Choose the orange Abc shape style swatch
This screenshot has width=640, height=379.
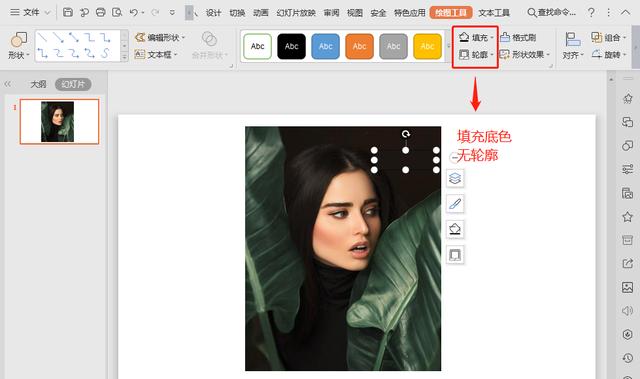[x=359, y=47]
